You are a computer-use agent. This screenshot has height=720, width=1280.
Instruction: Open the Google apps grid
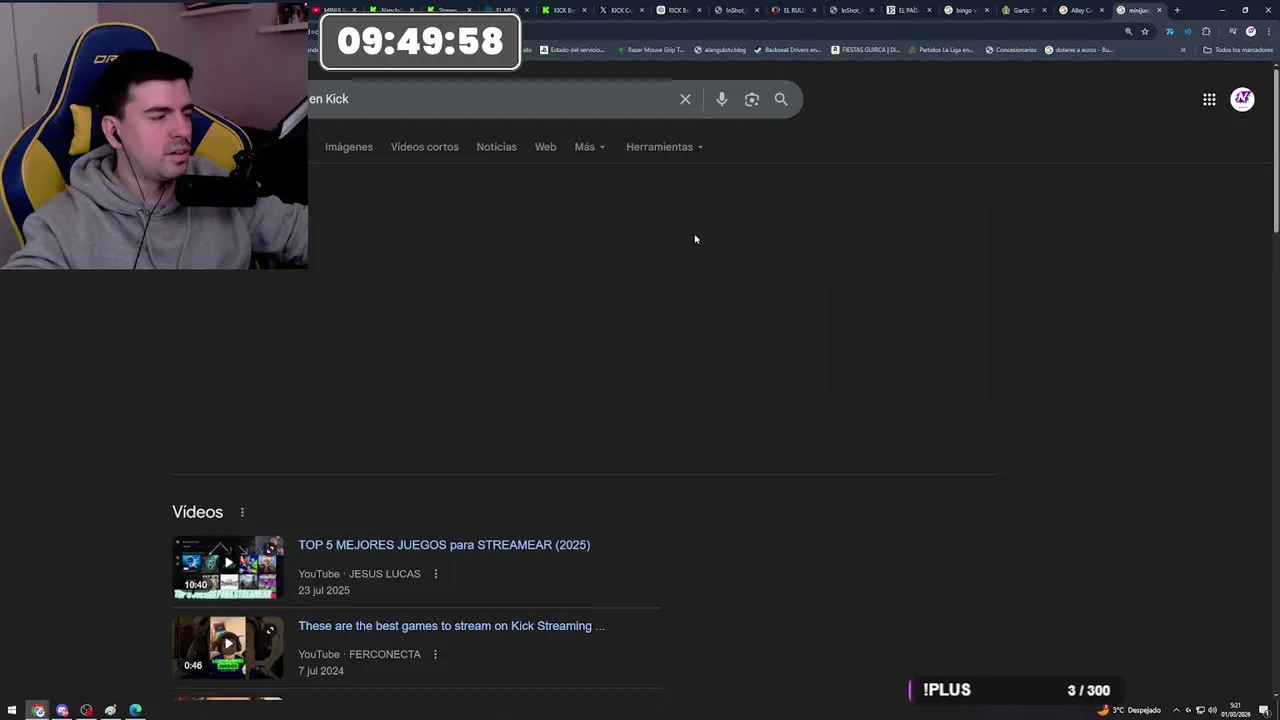coord(1209,99)
